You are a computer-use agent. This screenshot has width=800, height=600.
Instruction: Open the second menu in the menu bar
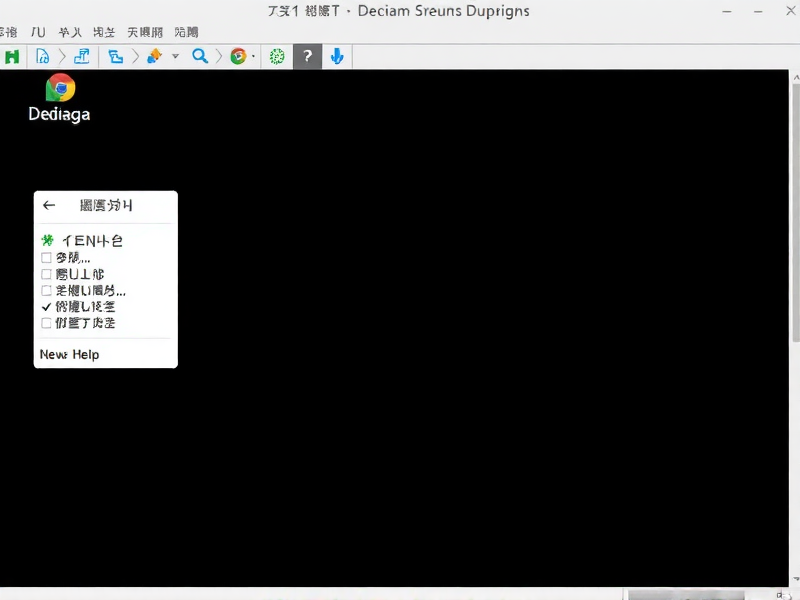coord(43,31)
